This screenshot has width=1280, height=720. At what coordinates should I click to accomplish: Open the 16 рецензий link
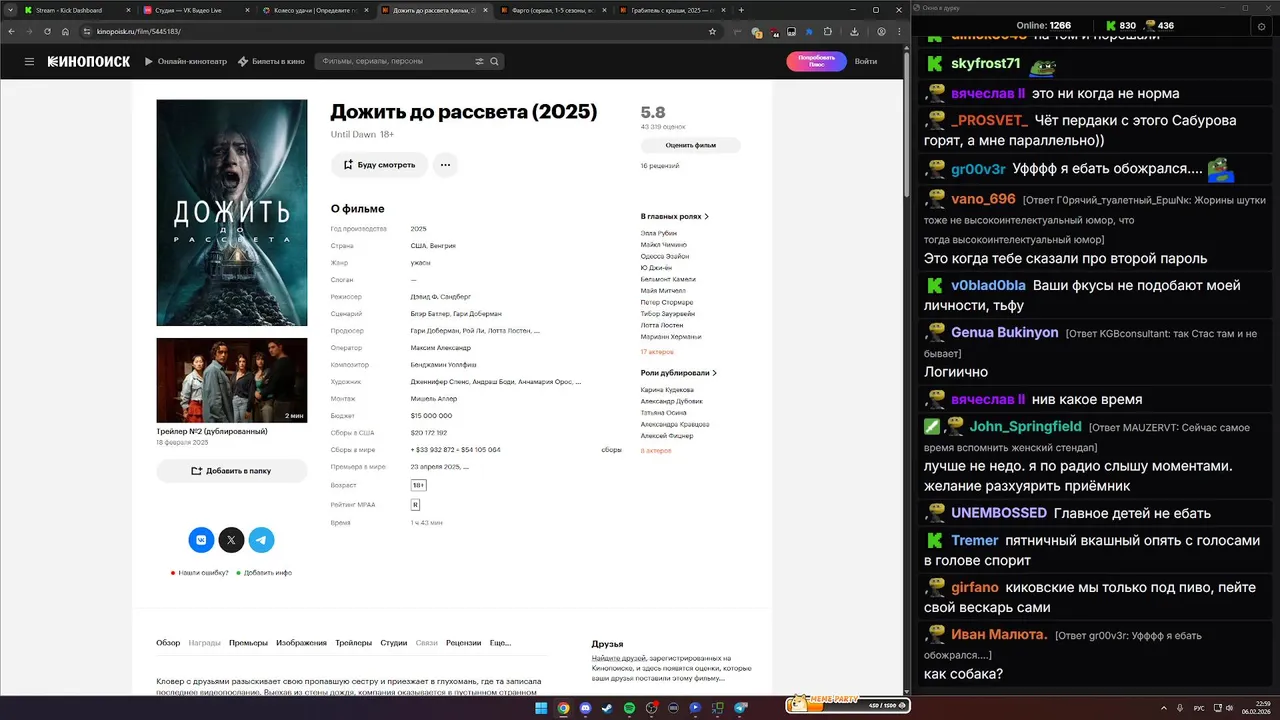pyautogui.click(x=660, y=166)
